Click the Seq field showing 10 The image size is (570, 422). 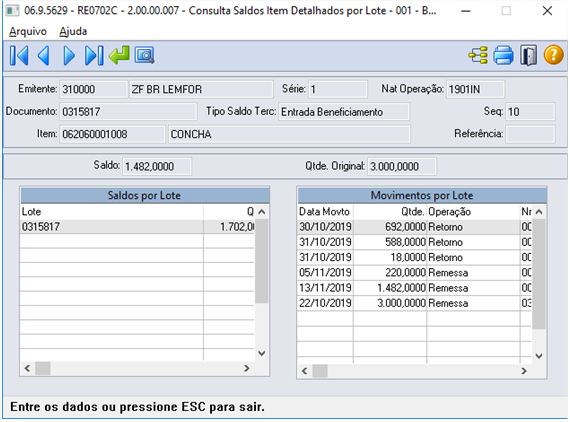pyautogui.click(x=530, y=112)
